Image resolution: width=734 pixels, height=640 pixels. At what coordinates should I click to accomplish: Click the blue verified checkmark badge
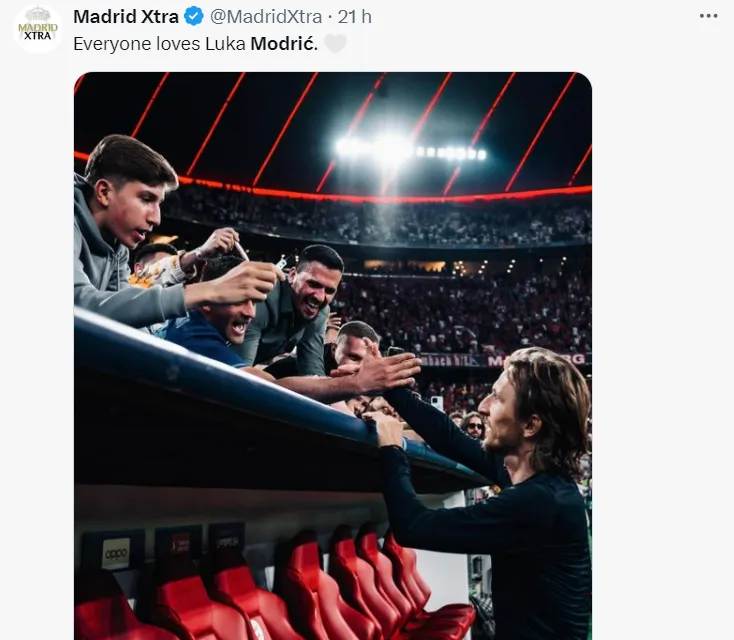point(194,17)
